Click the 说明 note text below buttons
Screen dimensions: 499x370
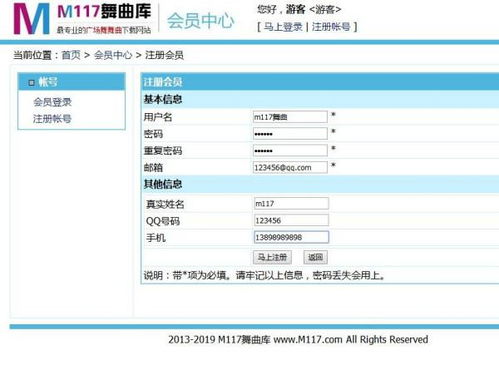click(265, 275)
